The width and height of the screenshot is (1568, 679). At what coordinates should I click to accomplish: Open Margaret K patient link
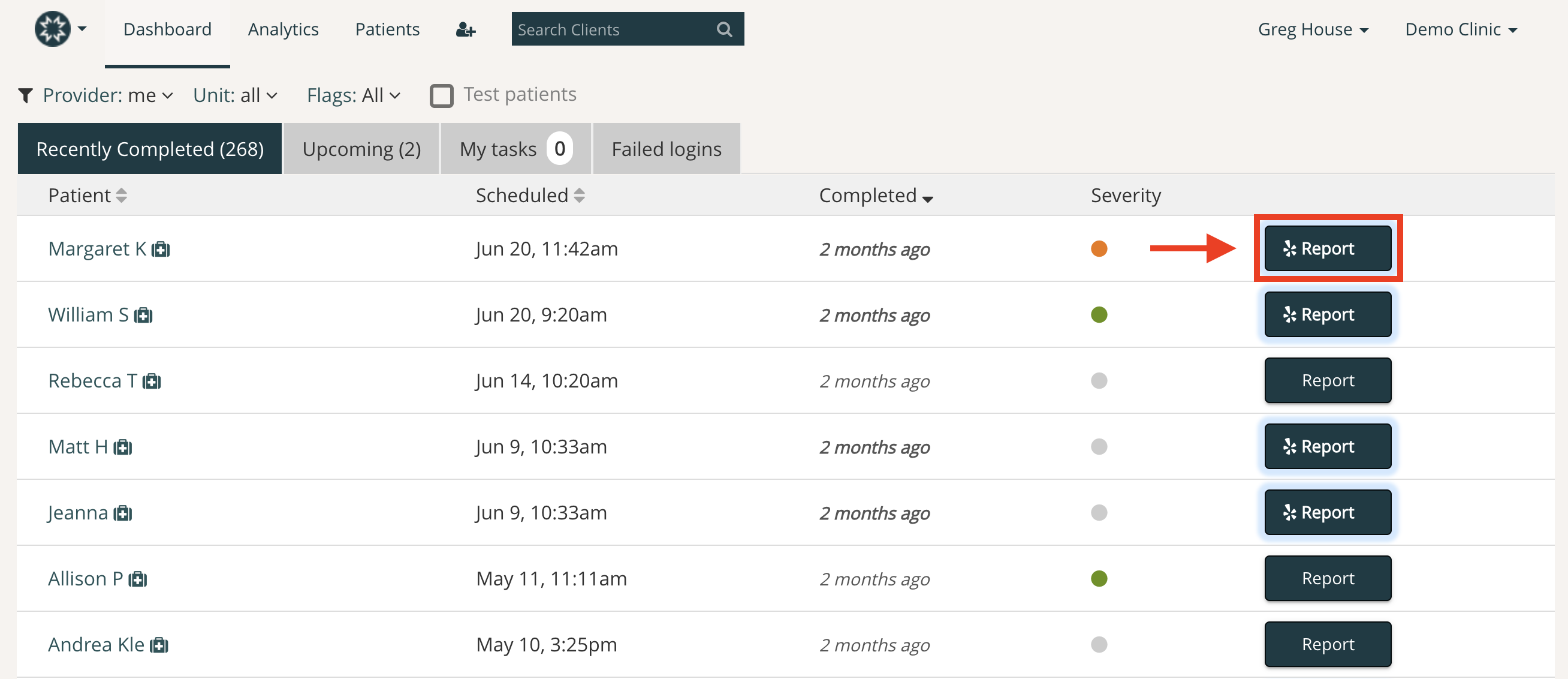point(97,249)
